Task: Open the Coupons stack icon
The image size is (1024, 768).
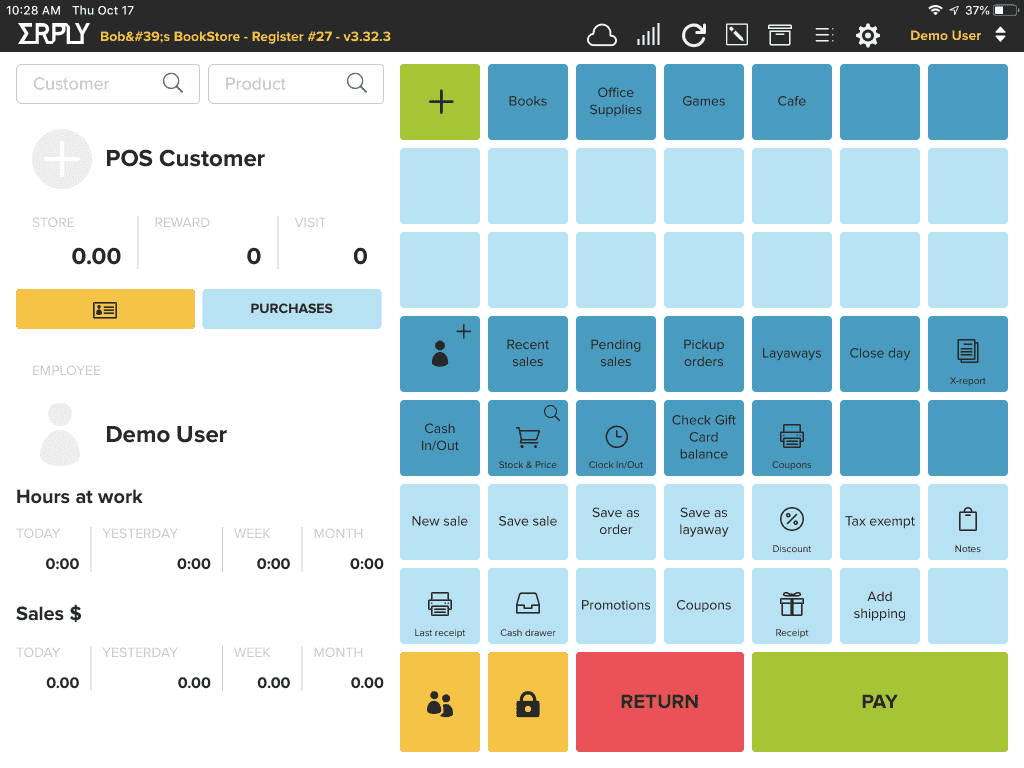Action: coord(791,437)
